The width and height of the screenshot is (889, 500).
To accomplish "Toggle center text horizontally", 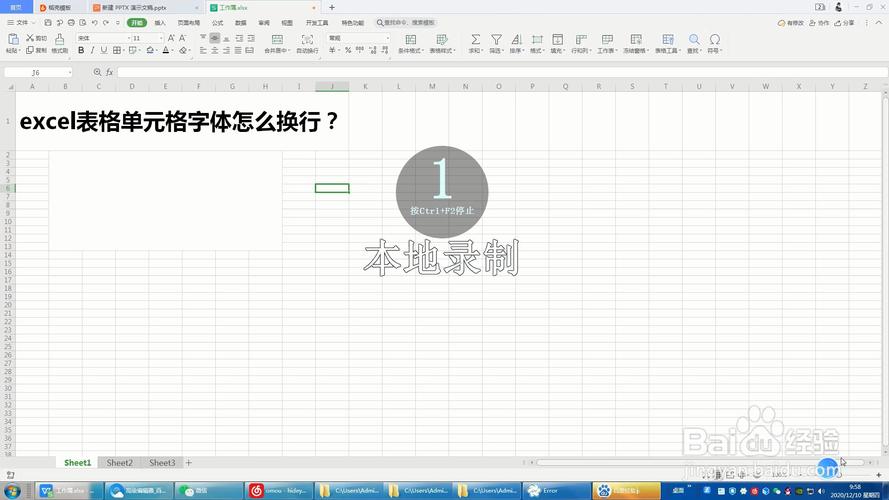I will pos(215,50).
